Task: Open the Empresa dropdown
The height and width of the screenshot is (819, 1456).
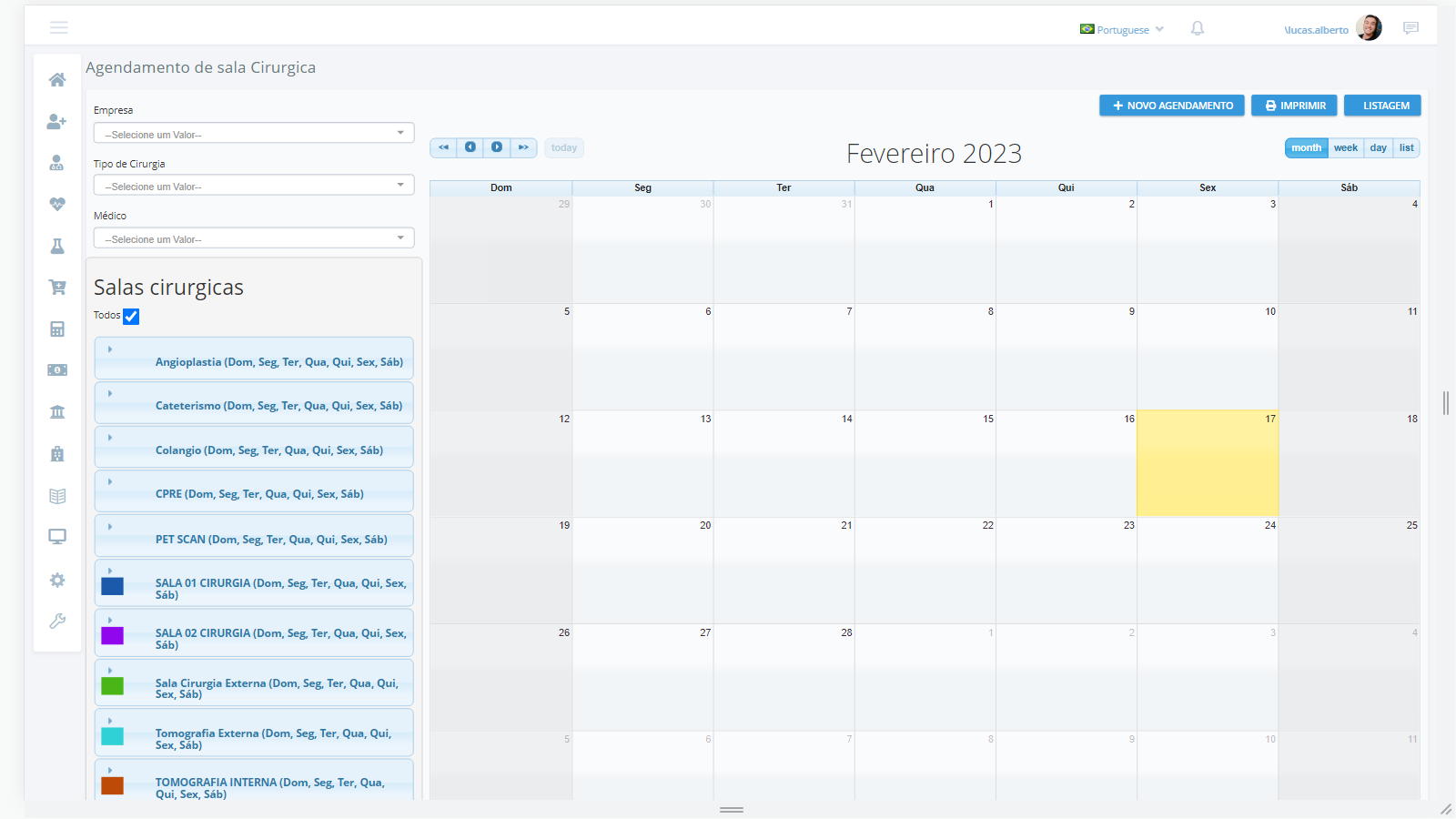Action: [254, 134]
